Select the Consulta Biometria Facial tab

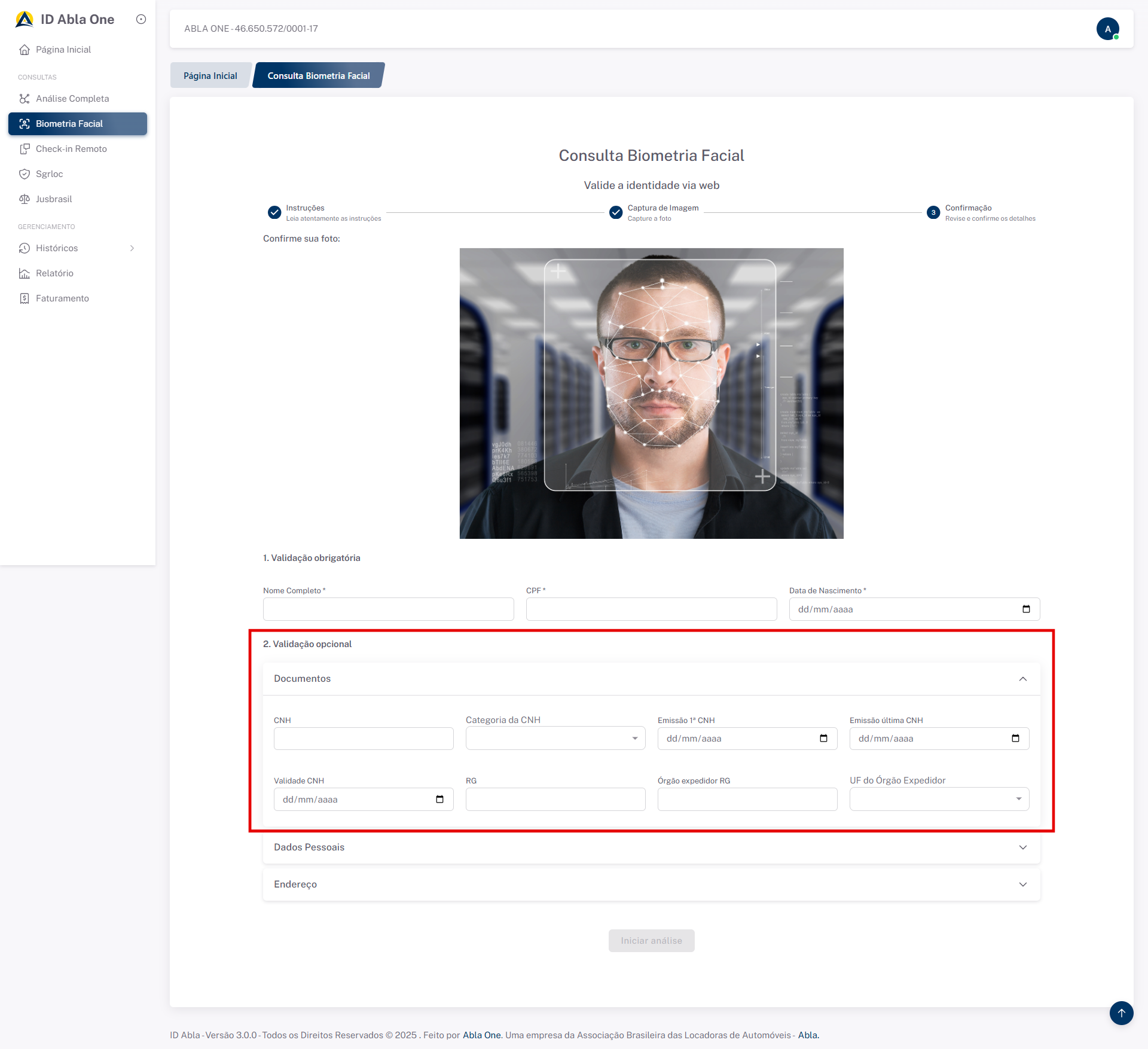tap(318, 76)
